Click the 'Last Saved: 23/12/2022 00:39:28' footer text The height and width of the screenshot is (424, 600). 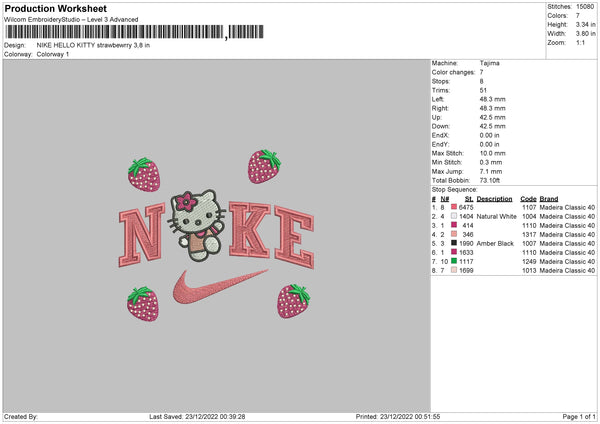[197, 416]
